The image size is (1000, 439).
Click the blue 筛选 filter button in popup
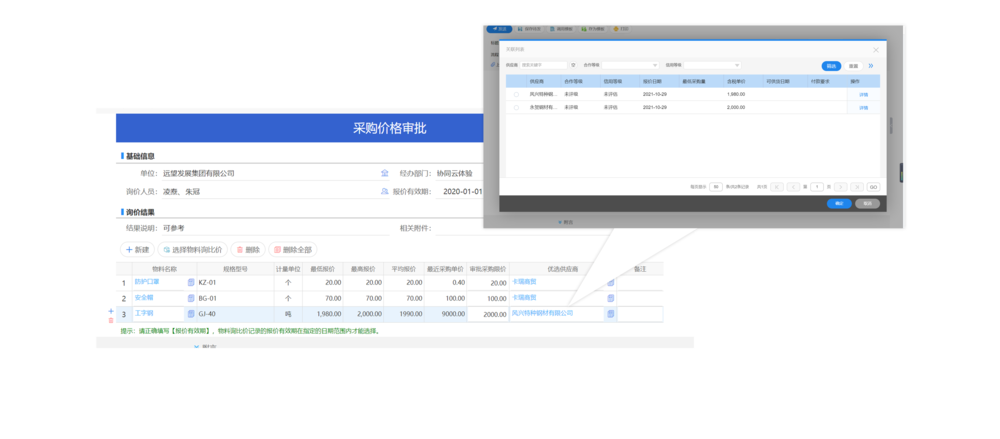[831, 66]
